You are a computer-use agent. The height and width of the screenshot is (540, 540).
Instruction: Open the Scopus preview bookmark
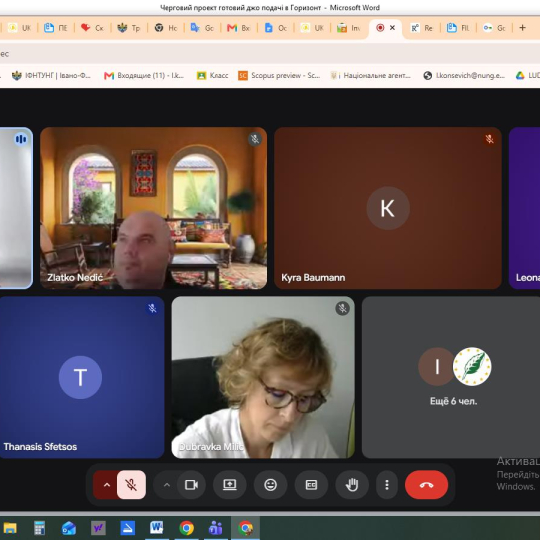coord(279,75)
